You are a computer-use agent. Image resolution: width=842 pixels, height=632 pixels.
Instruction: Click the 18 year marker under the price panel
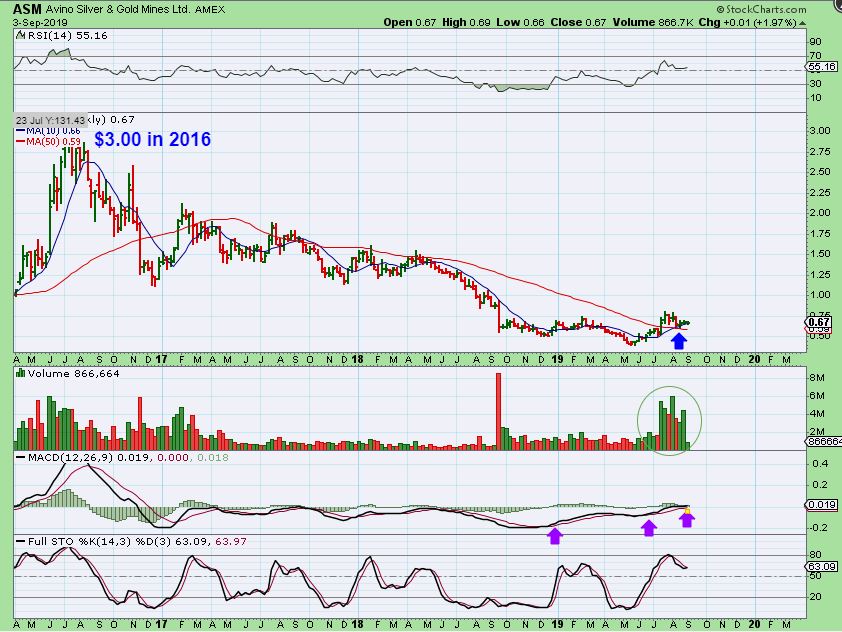[357, 359]
